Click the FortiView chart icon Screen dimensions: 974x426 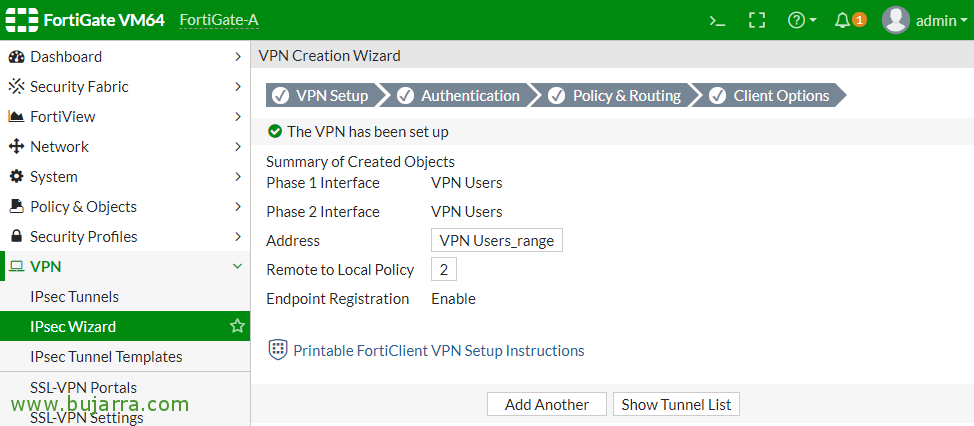[x=16, y=117]
